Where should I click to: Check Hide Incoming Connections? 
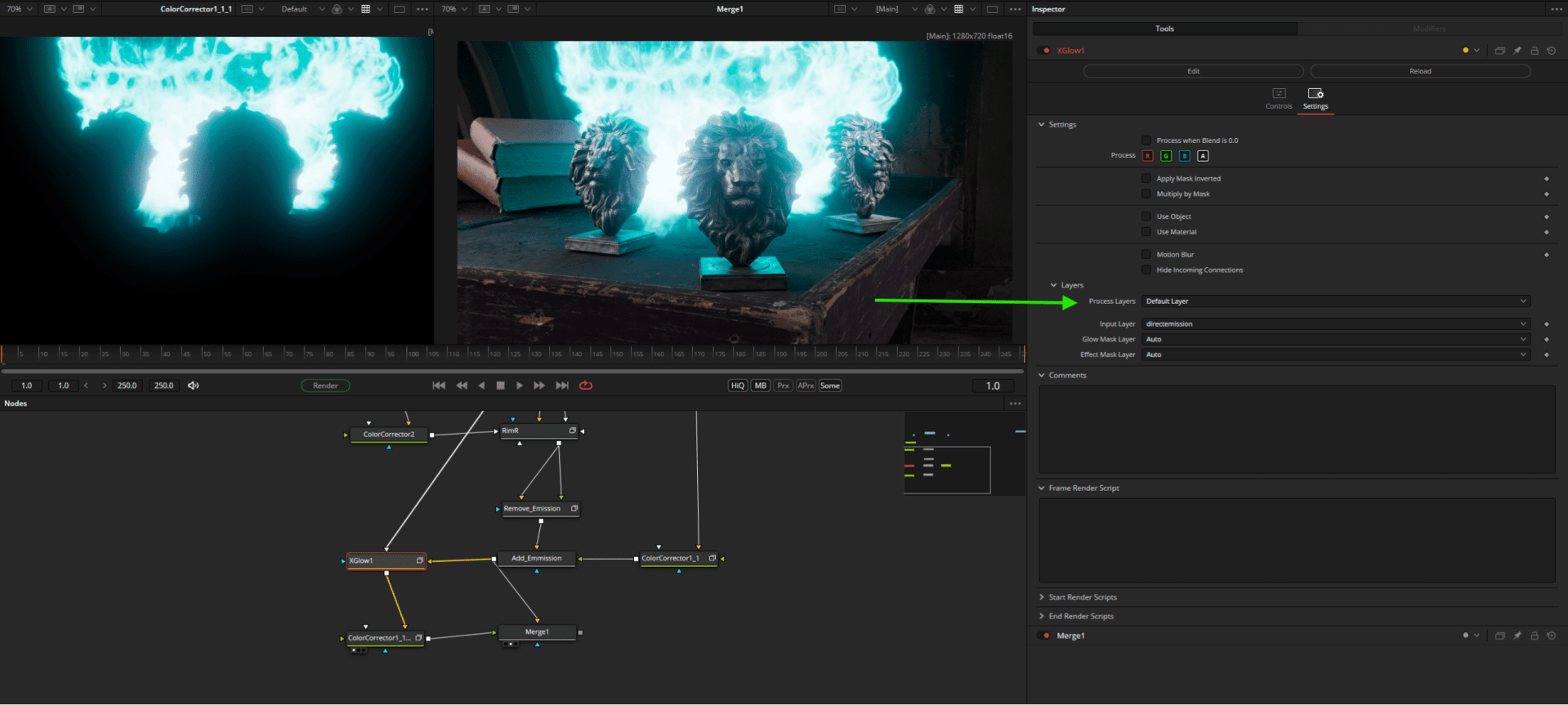tap(1146, 270)
